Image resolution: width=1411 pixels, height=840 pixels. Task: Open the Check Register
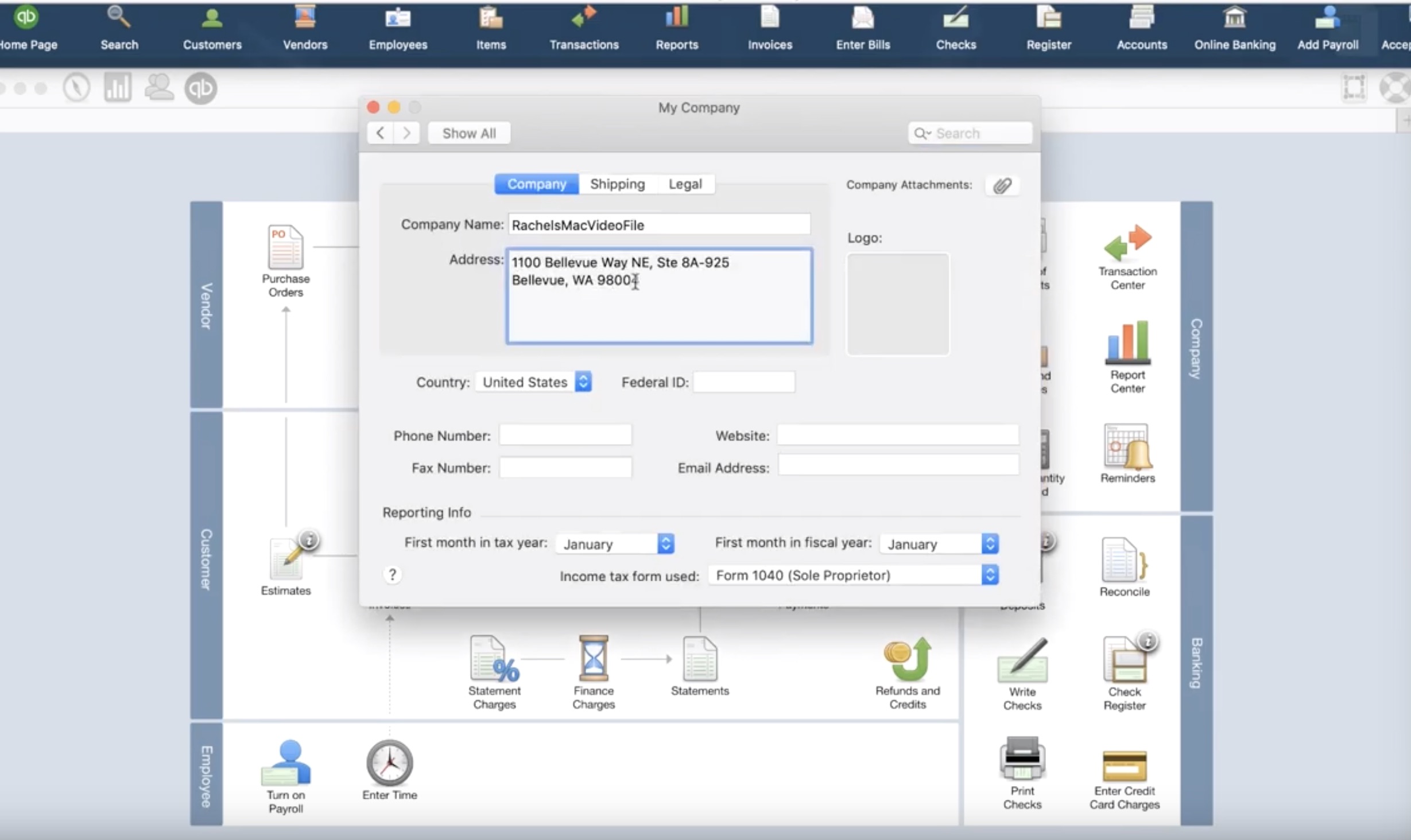pos(1125,674)
